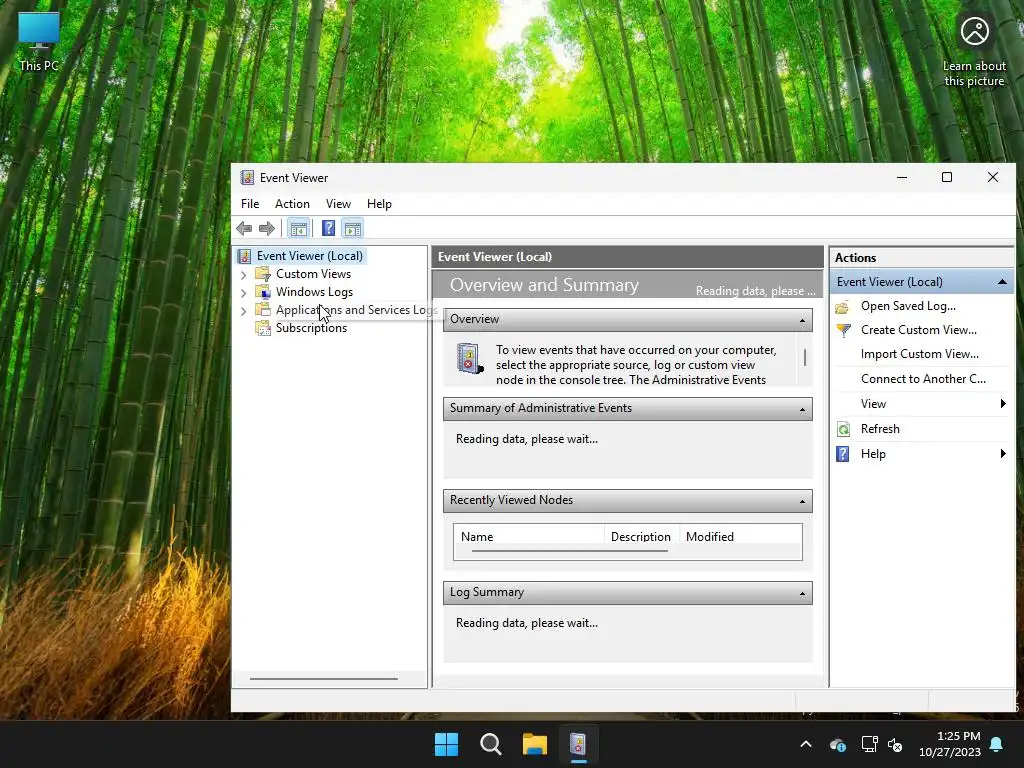The width and height of the screenshot is (1024, 768).
Task: Click the Forward arrow in Event Viewer toolbar
Action: pyautogui.click(x=266, y=229)
